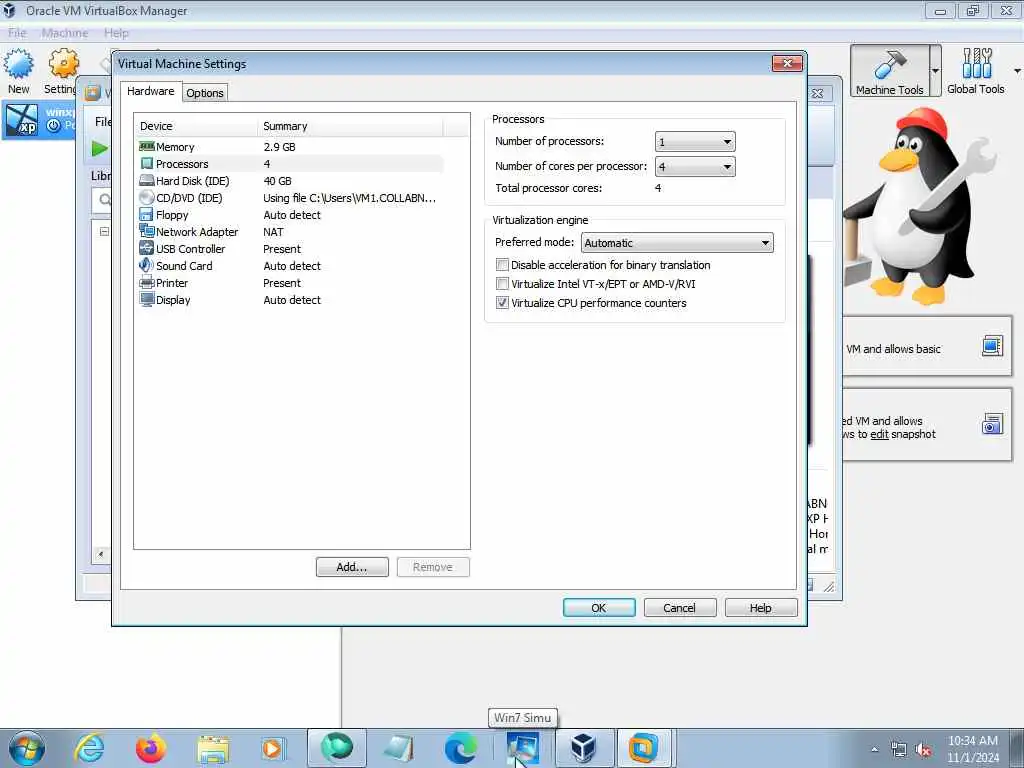This screenshot has height=768, width=1024.
Task: Expand the Machine Tools dropdown arrow
Action: click(936, 71)
